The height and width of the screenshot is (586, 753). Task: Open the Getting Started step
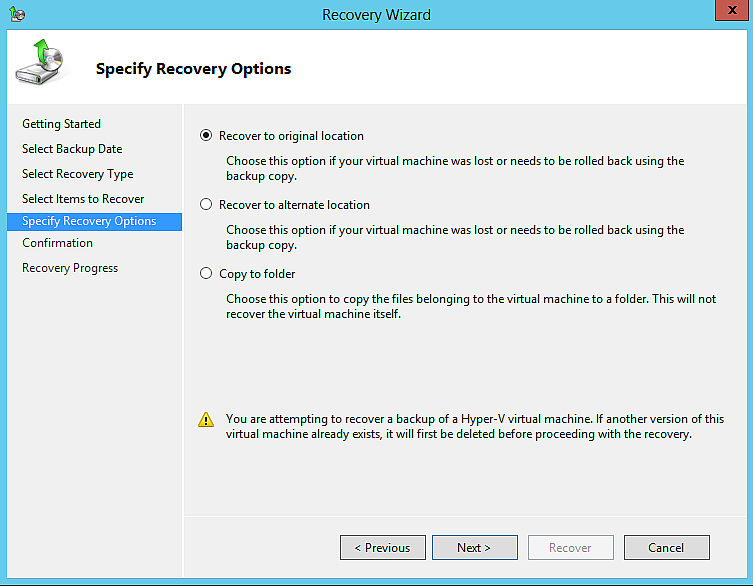[61, 124]
